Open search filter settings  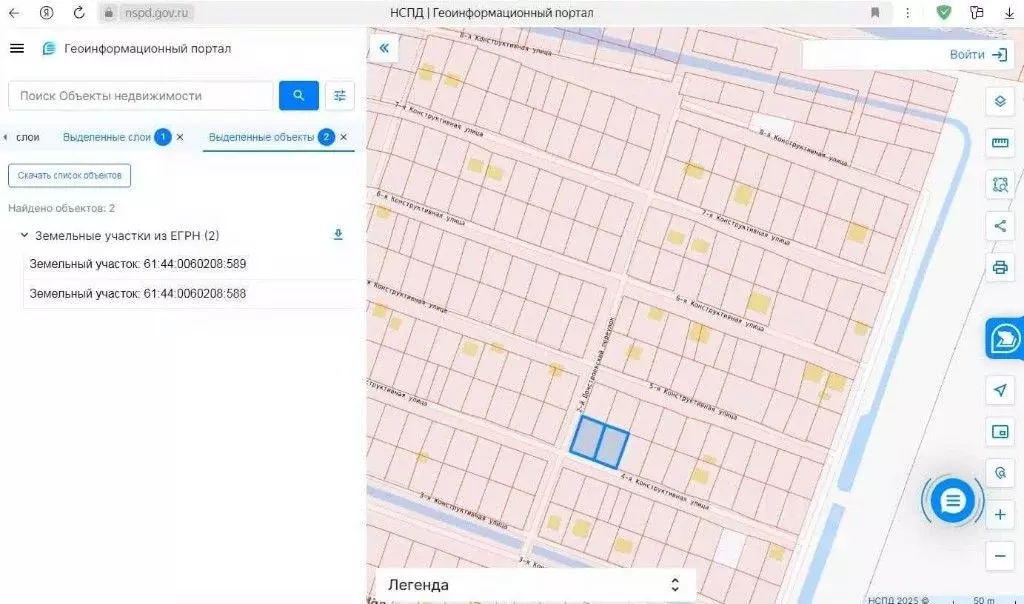(340, 95)
